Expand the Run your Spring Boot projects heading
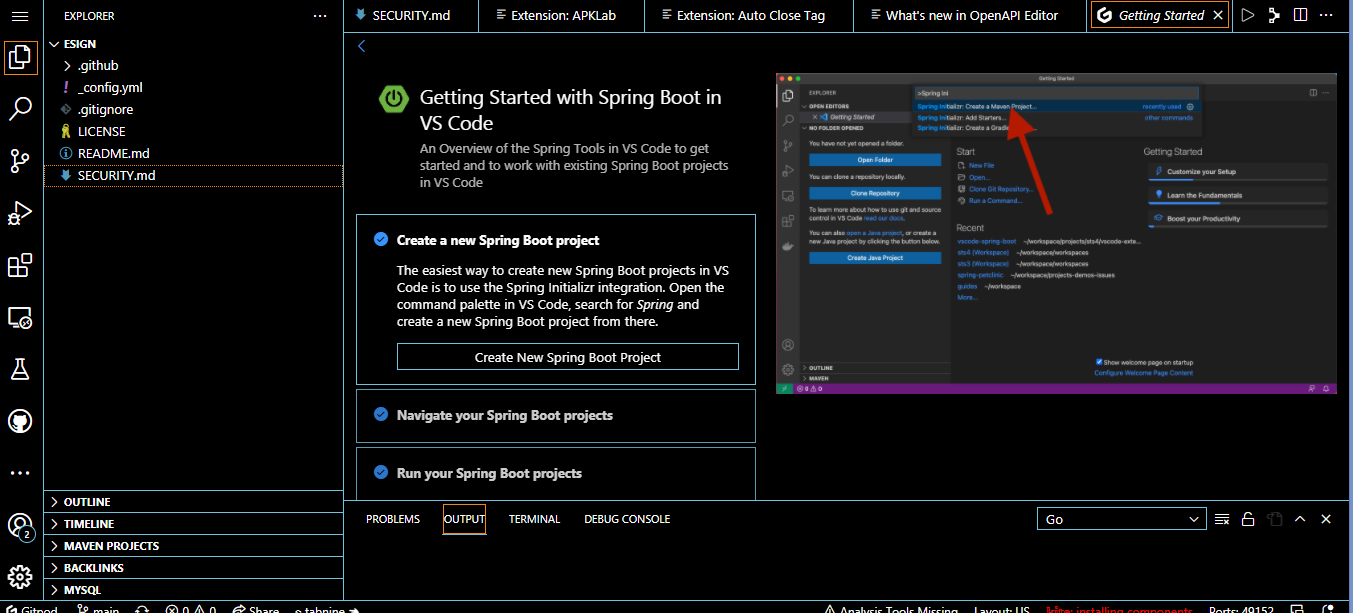 coord(489,473)
